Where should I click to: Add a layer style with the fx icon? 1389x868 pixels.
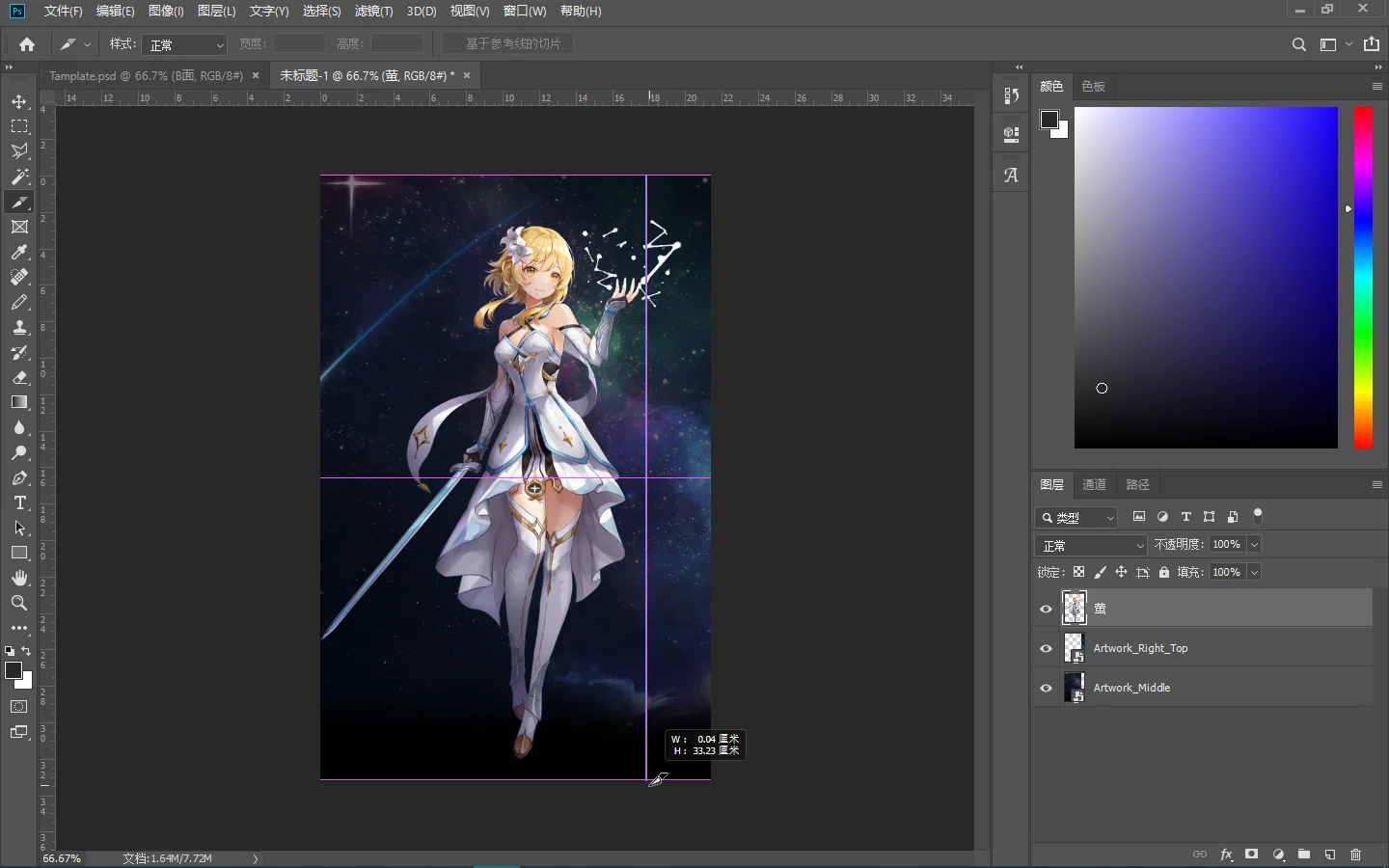click(x=1226, y=854)
